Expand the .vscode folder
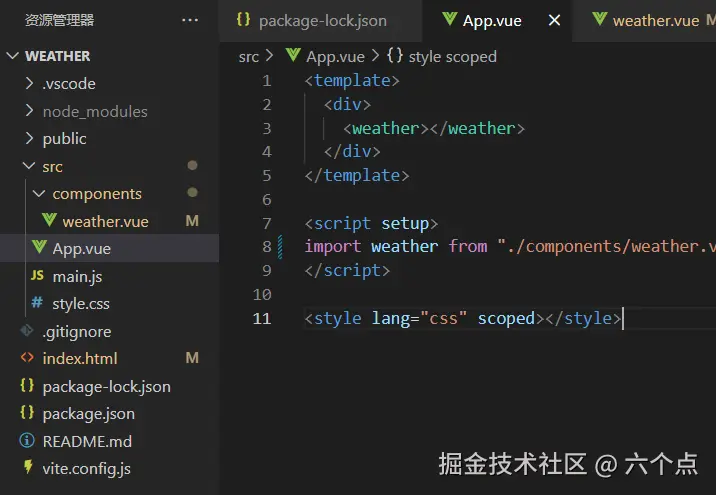The image size is (716, 495). point(29,84)
